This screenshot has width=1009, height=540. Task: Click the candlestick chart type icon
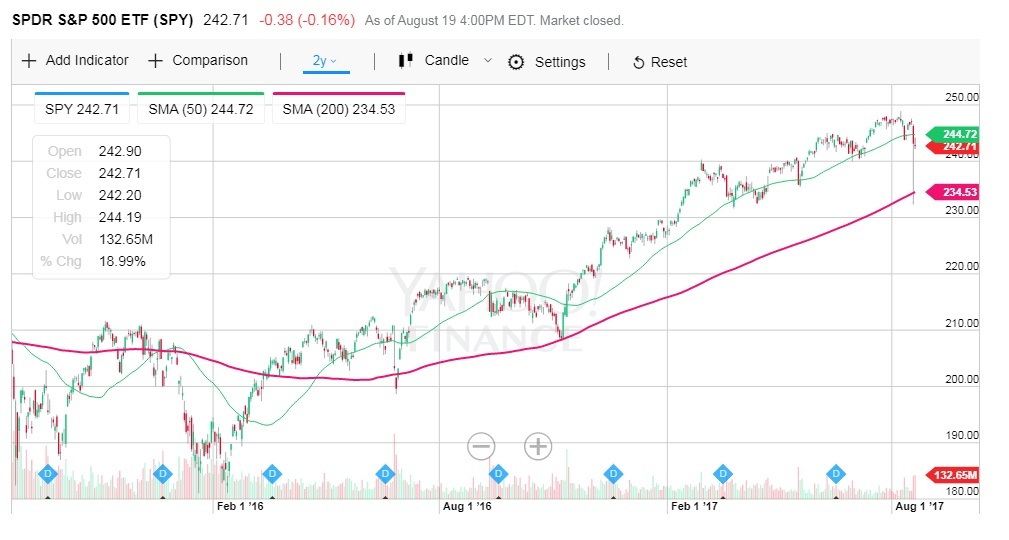point(406,61)
